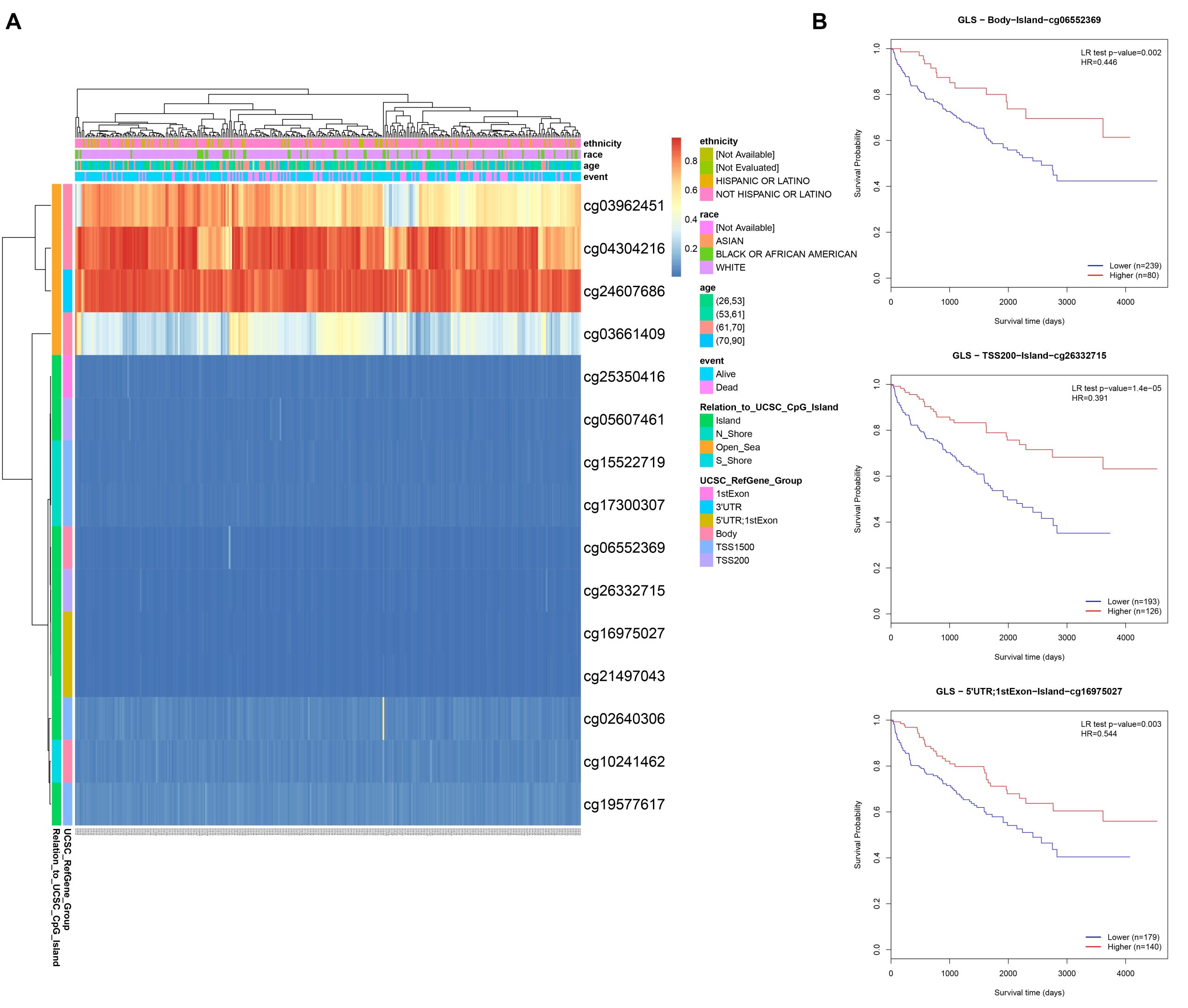
Task: Click the Higher (n=80) legend entry
Action: click(x=1134, y=276)
